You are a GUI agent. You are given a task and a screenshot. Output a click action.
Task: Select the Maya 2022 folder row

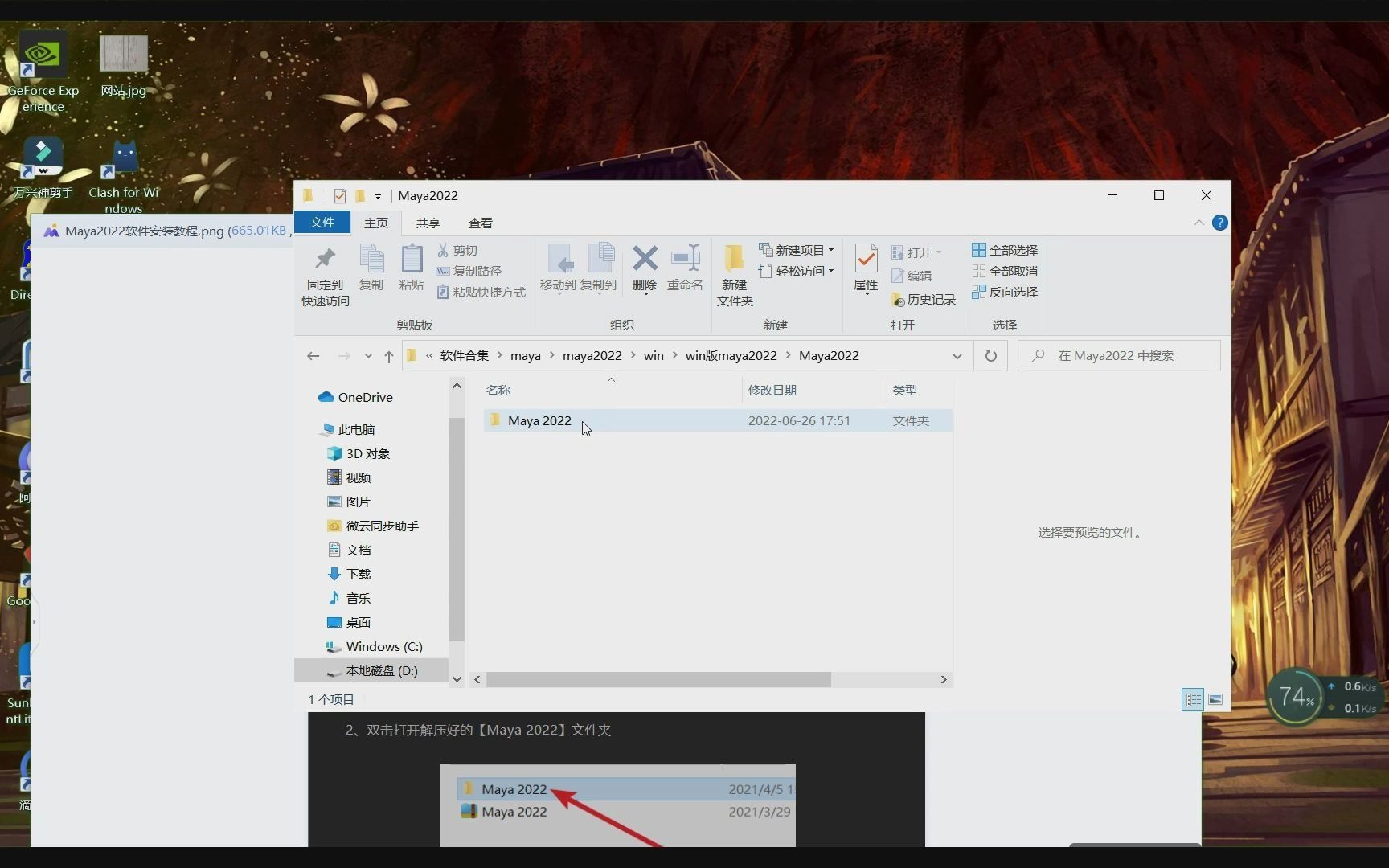tap(718, 420)
